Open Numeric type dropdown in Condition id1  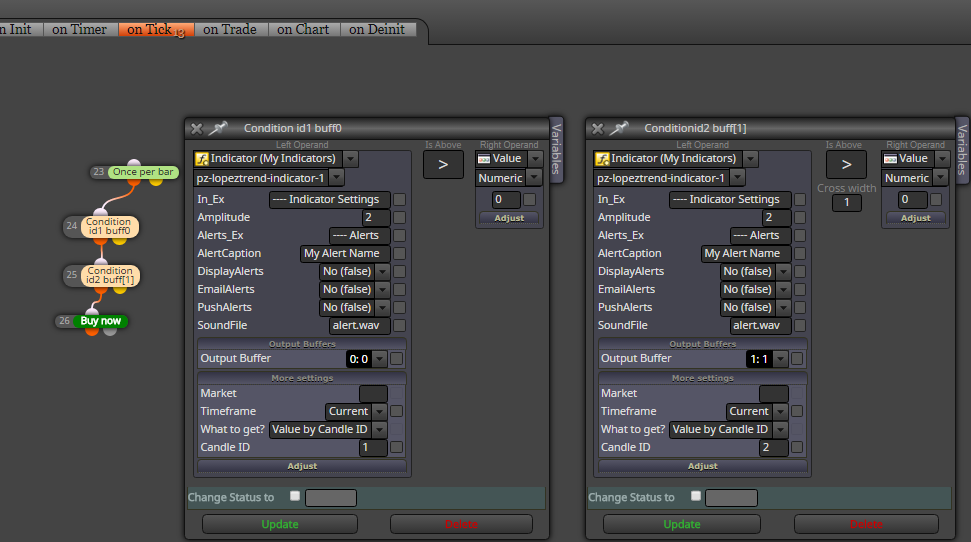pyautogui.click(x=534, y=178)
